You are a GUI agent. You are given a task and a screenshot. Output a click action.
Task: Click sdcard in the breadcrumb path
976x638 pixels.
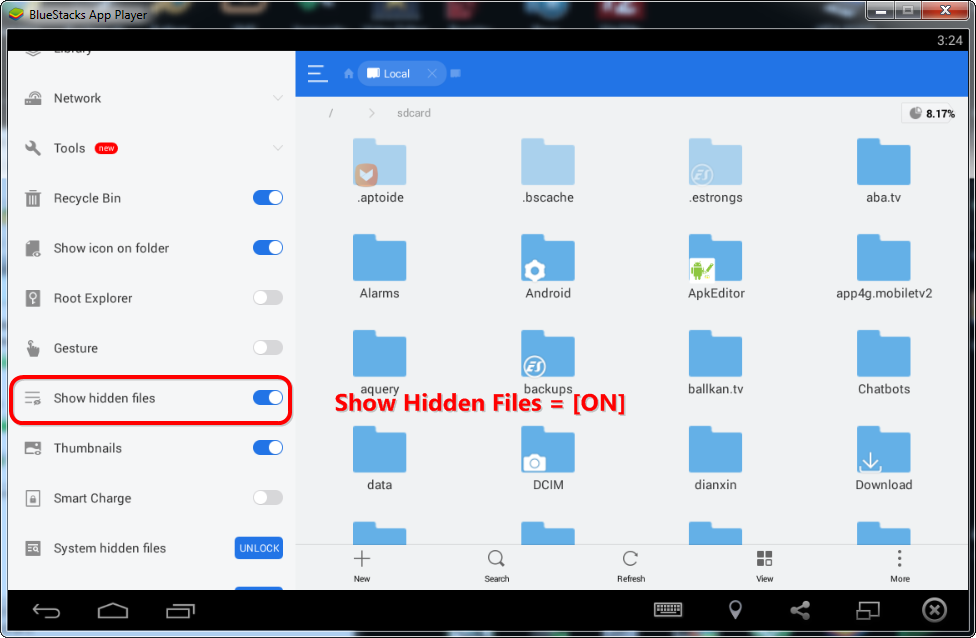pyautogui.click(x=413, y=113)
